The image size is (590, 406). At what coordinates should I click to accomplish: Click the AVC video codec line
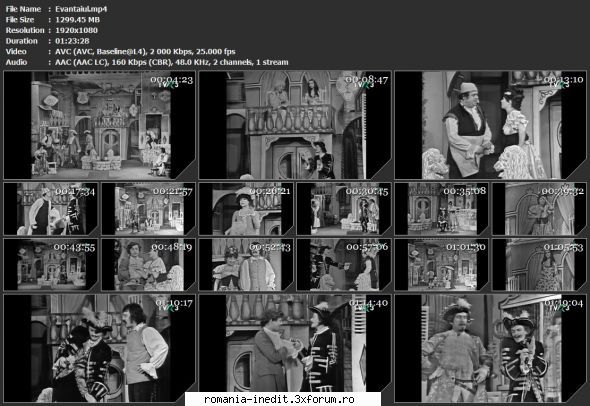145,52
